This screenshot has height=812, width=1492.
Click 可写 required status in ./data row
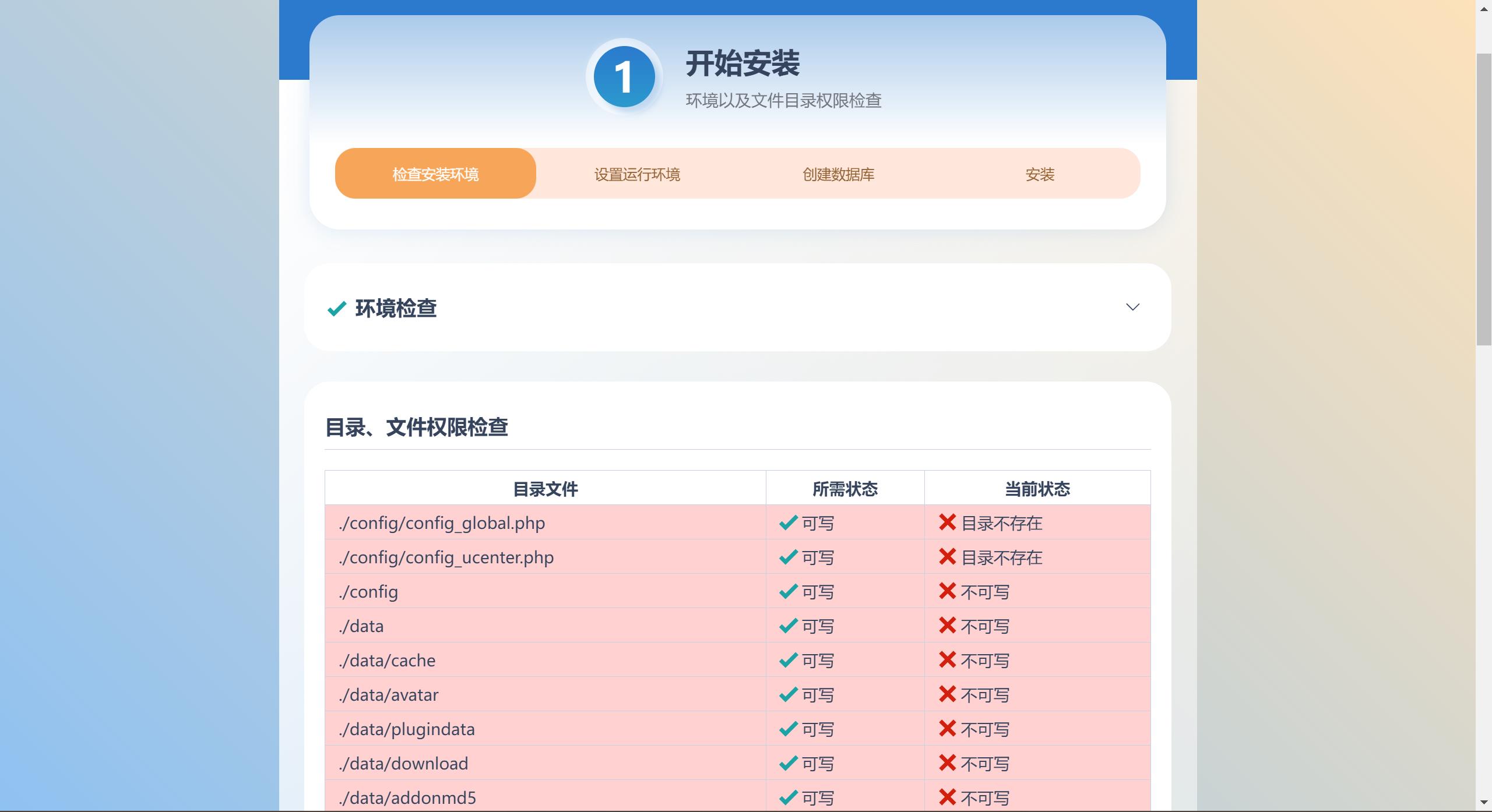pos(818,626)
